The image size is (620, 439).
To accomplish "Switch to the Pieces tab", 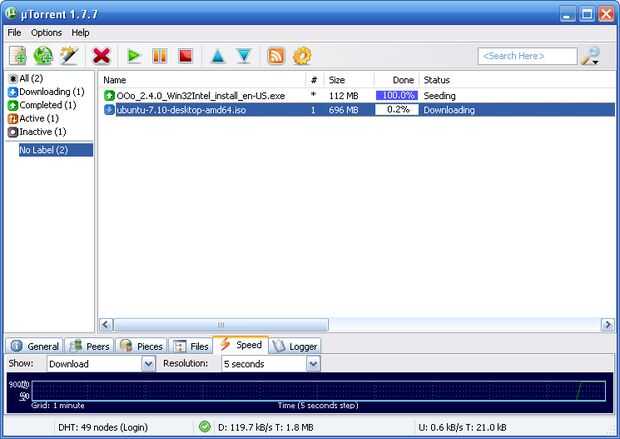I will 142,346.
